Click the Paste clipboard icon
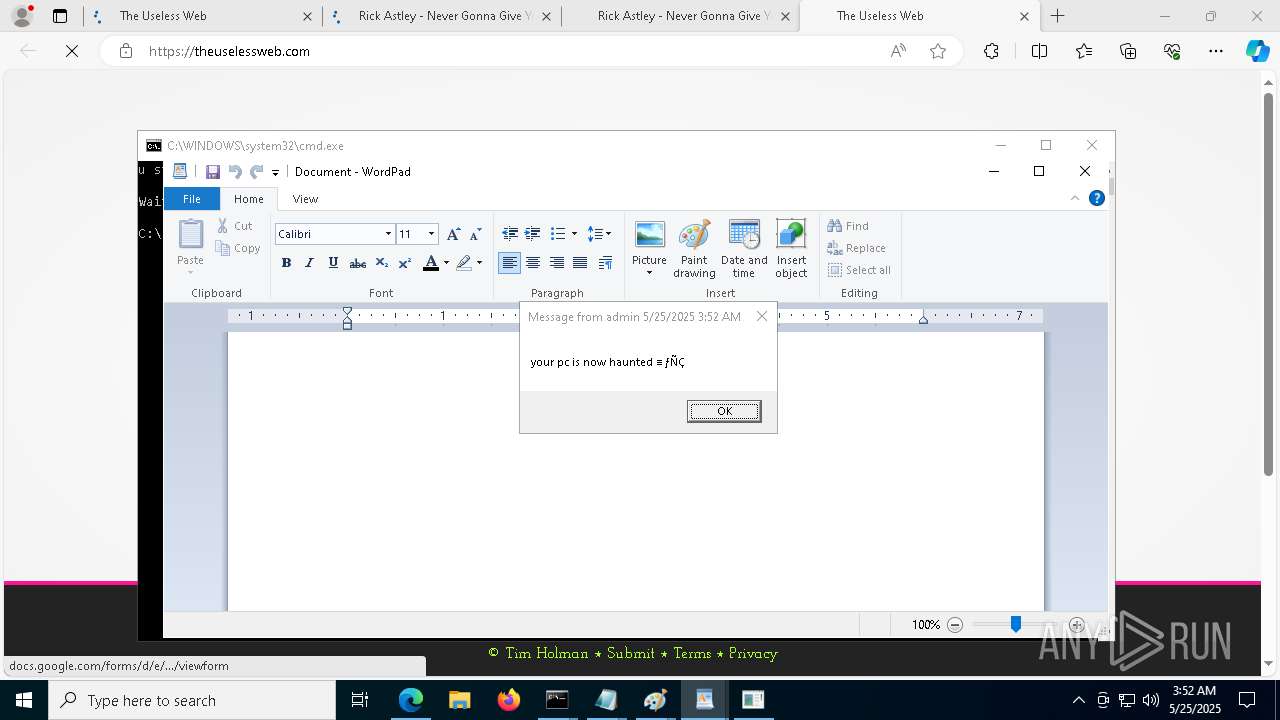This screenshot has height=720, width=1280. coord(190,234)
